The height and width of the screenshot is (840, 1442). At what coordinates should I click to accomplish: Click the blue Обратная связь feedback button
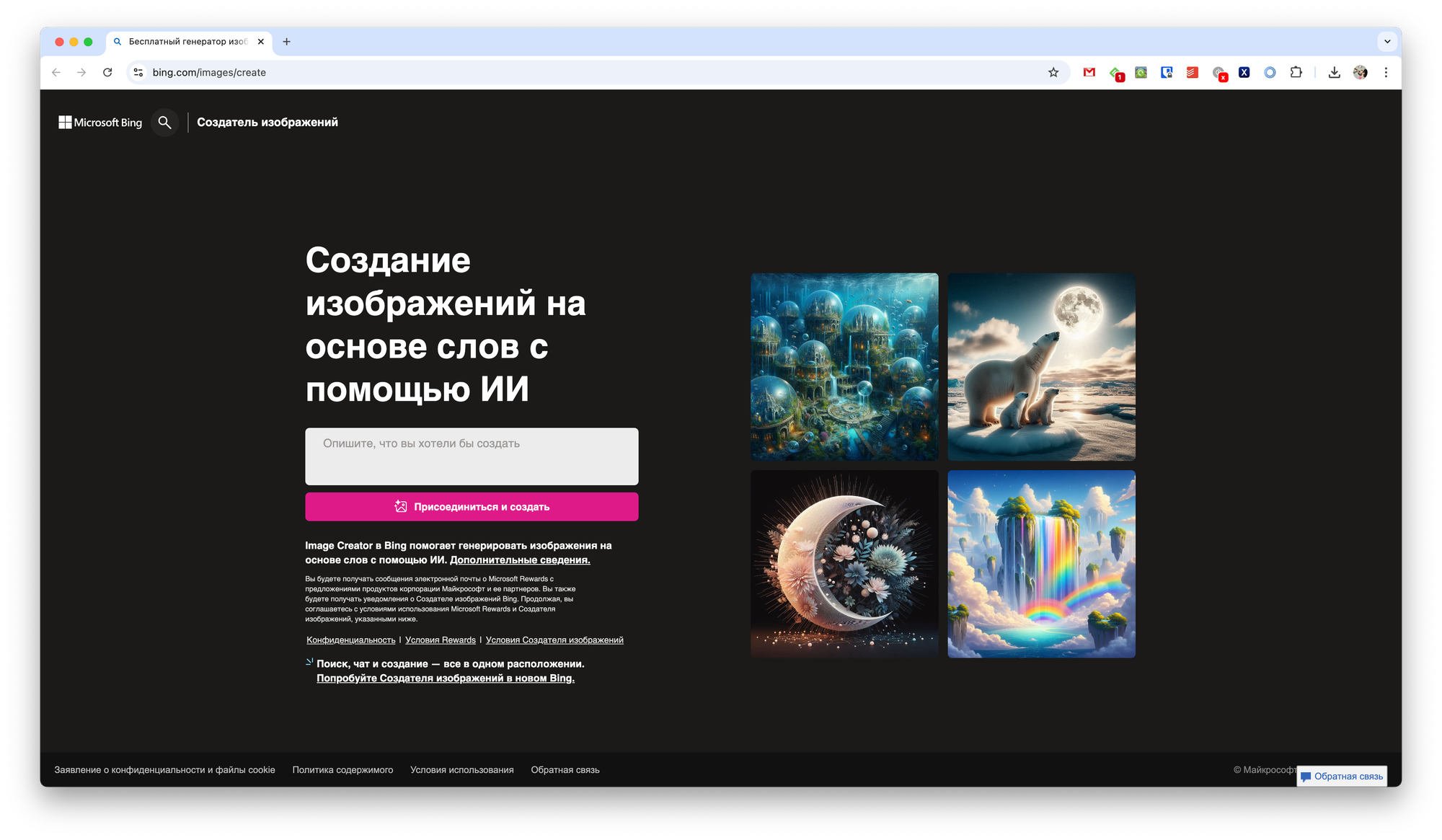tap(1342, 777)
